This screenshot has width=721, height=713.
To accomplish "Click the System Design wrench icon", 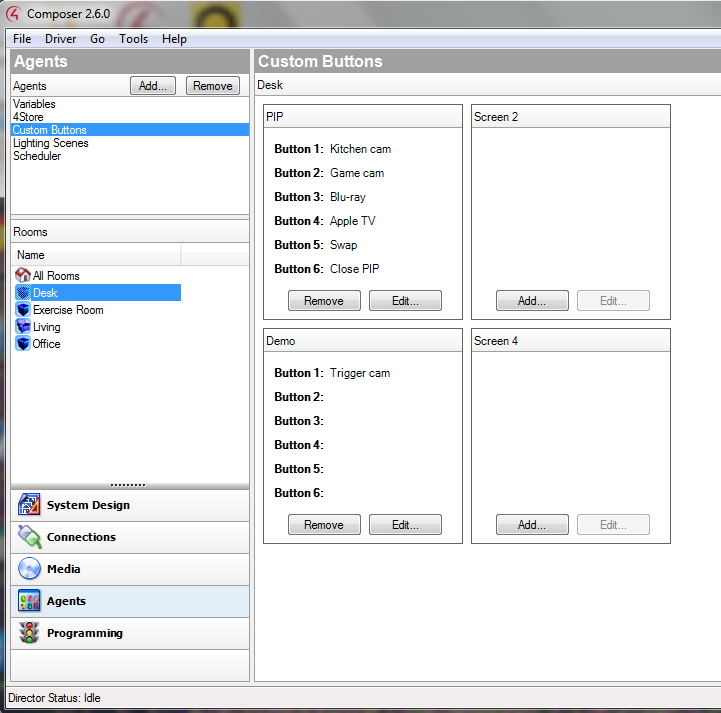I will click(x=29, y=505).
